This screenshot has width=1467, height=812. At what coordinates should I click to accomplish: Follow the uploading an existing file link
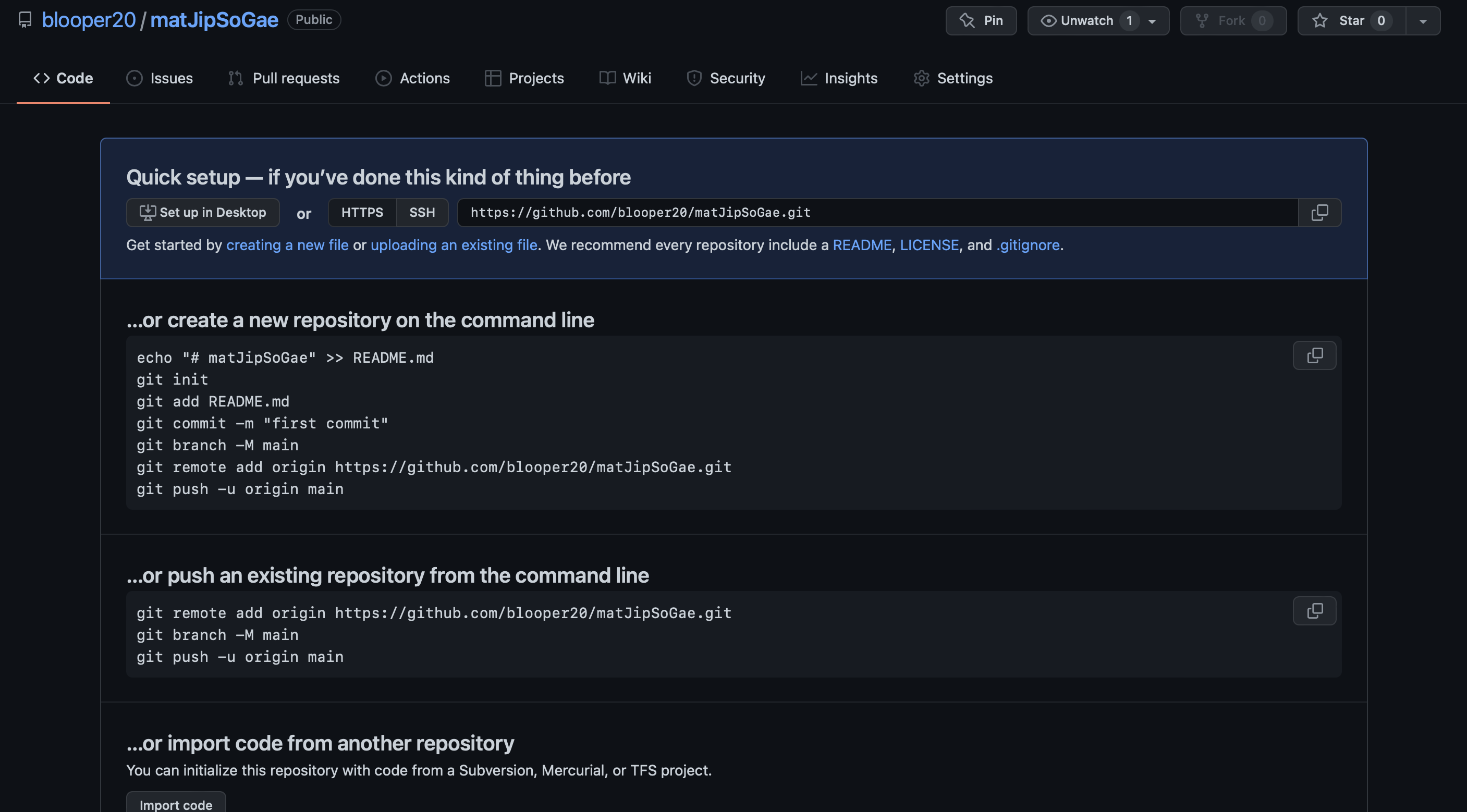454,245
